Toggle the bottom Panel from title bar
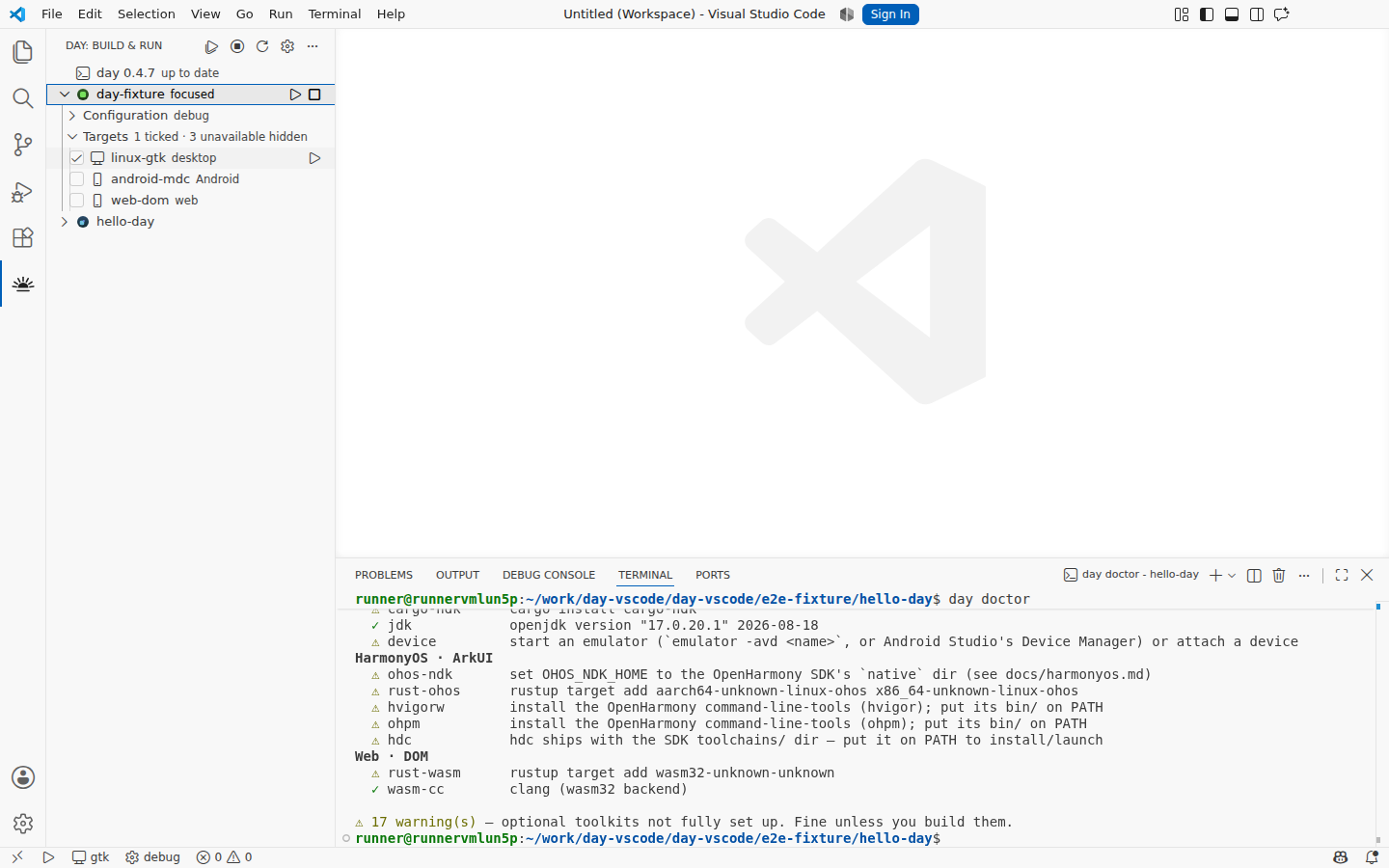The width and height of the screenshot is (1389, 868). coord(1232,14)
